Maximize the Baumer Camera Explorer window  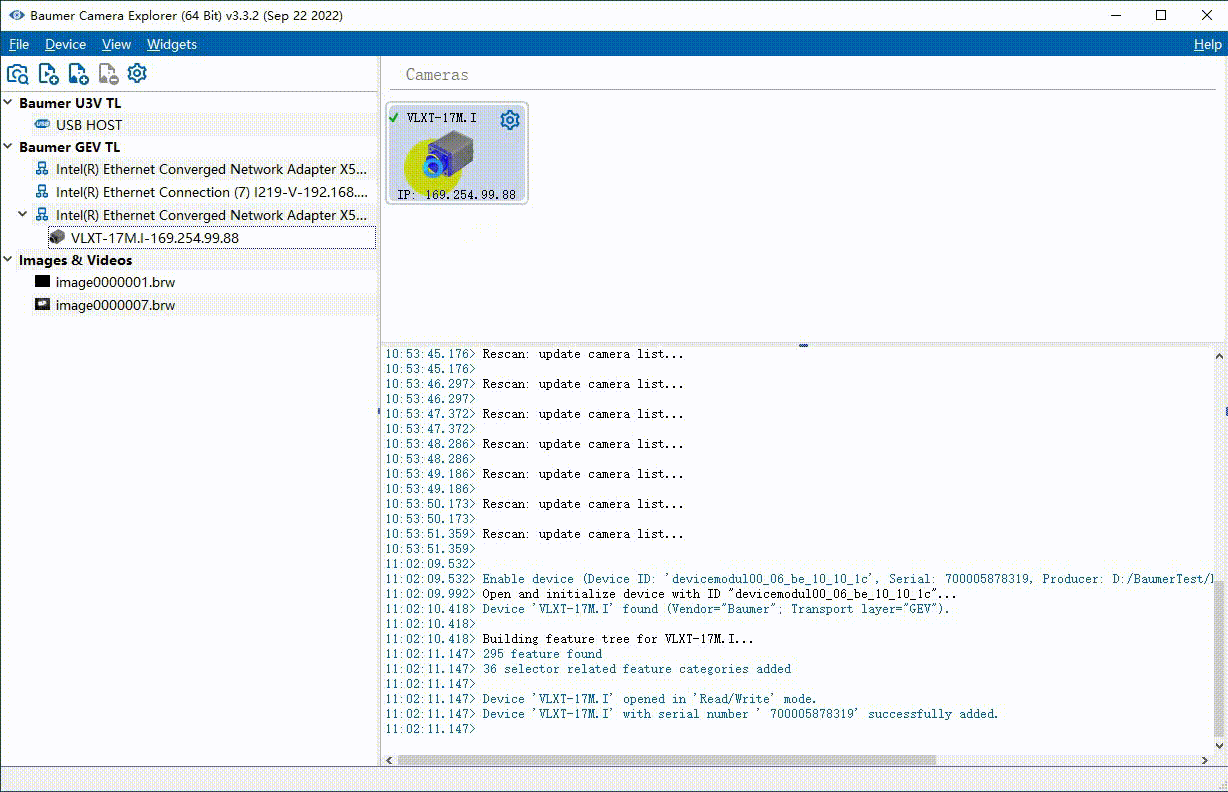(x=1161, y=15)
